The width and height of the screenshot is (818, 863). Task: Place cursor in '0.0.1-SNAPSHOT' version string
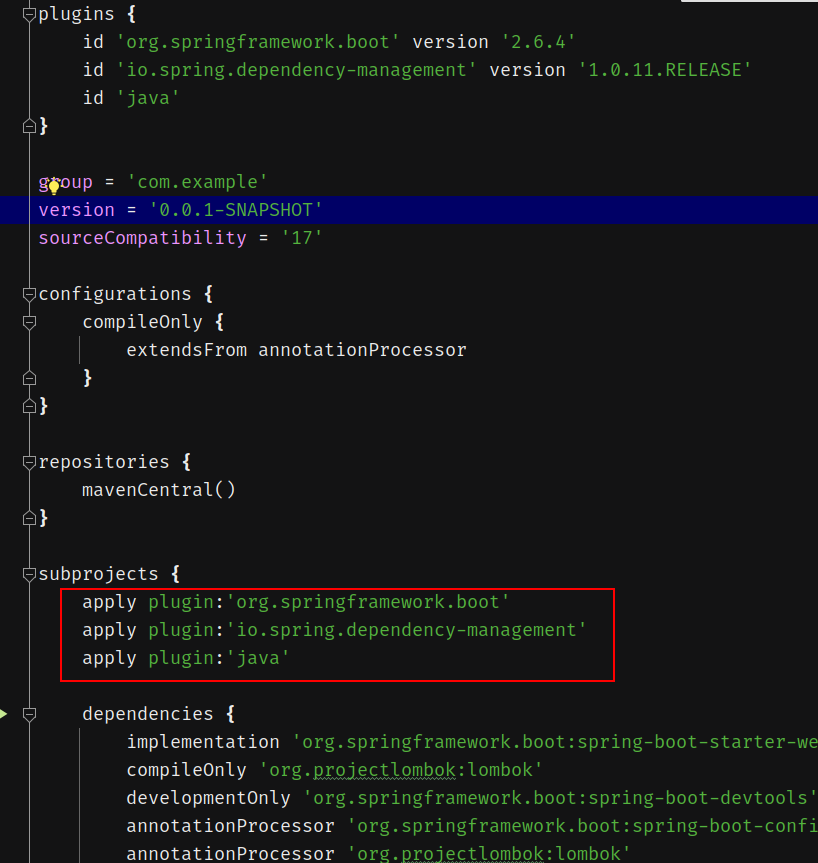[236, 210]
